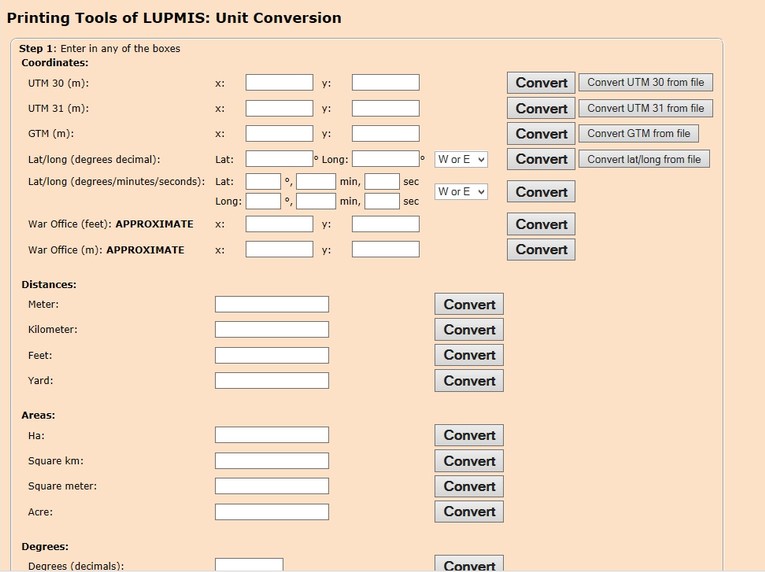Click the 'Degrees:' section heading
This screenshot has width=765, height=572.
[x=45, y=547]
